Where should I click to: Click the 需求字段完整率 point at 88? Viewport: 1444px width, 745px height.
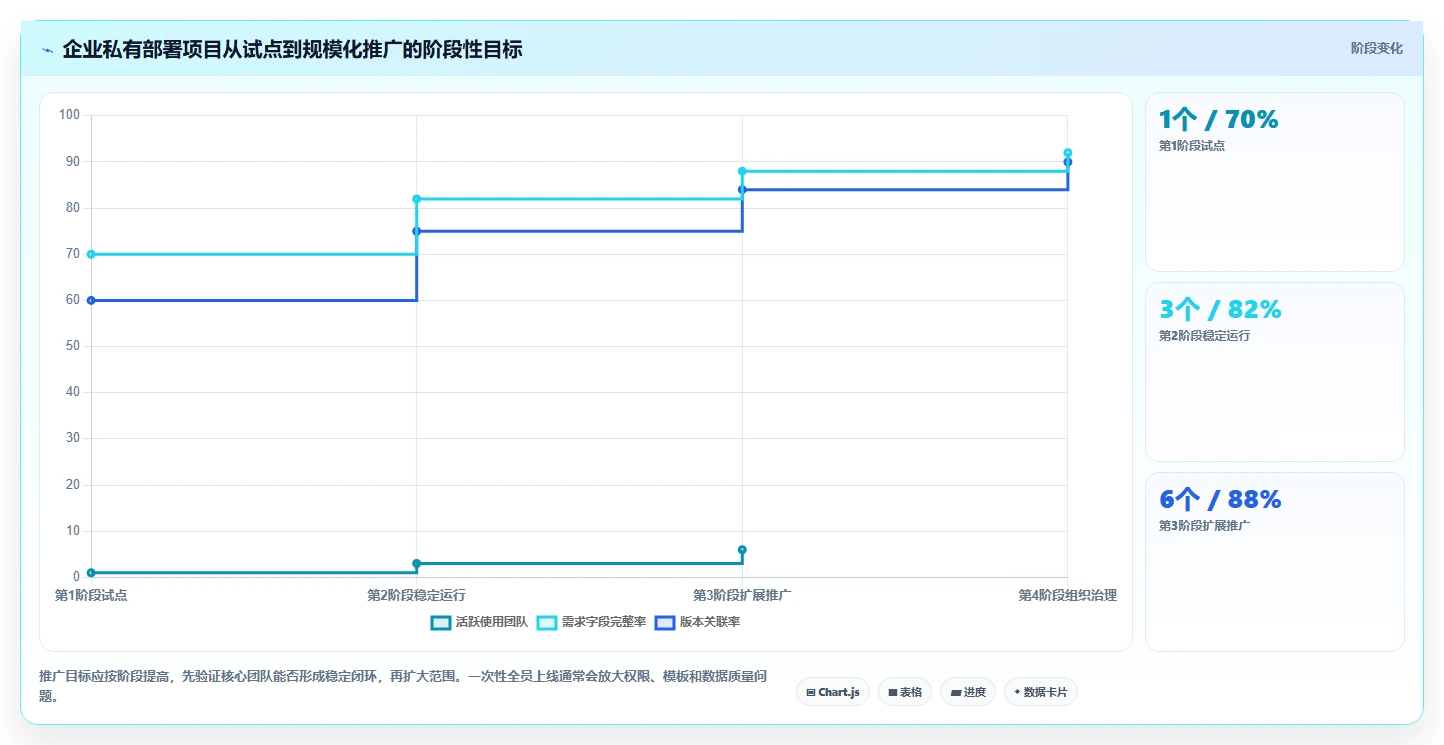pyautogui.click(x=742, y=171)
